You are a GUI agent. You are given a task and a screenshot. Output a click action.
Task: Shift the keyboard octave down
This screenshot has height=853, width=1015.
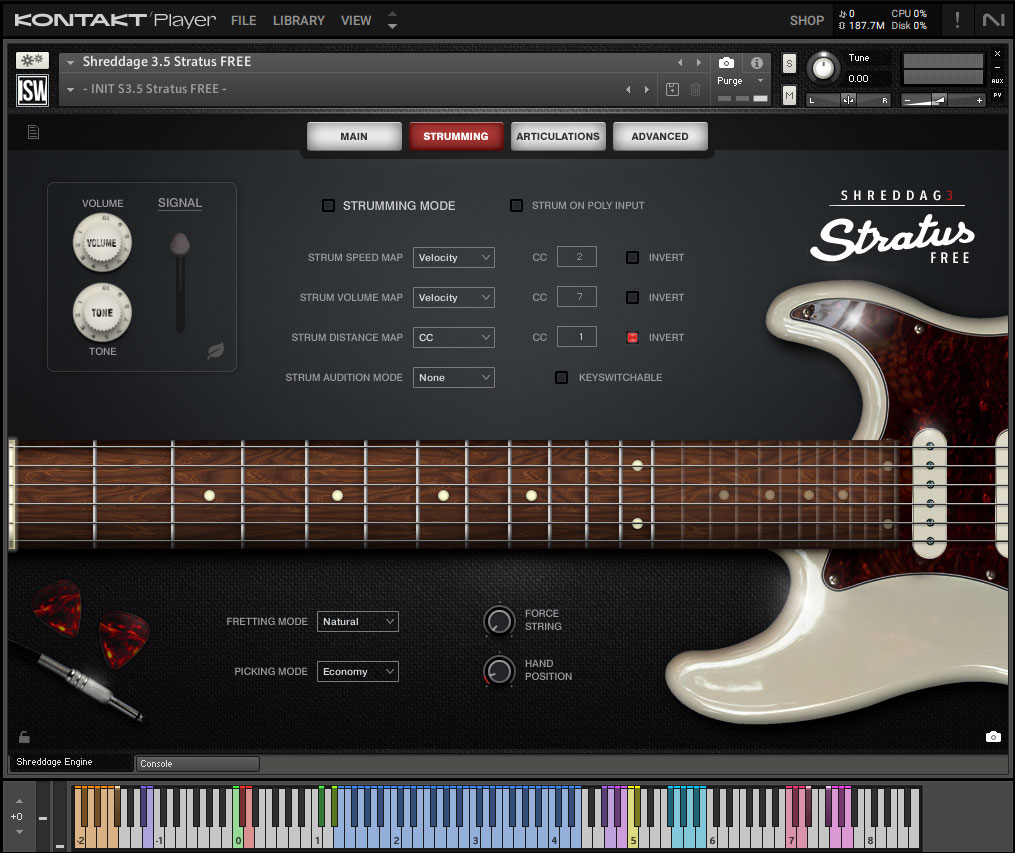[19, 832]
